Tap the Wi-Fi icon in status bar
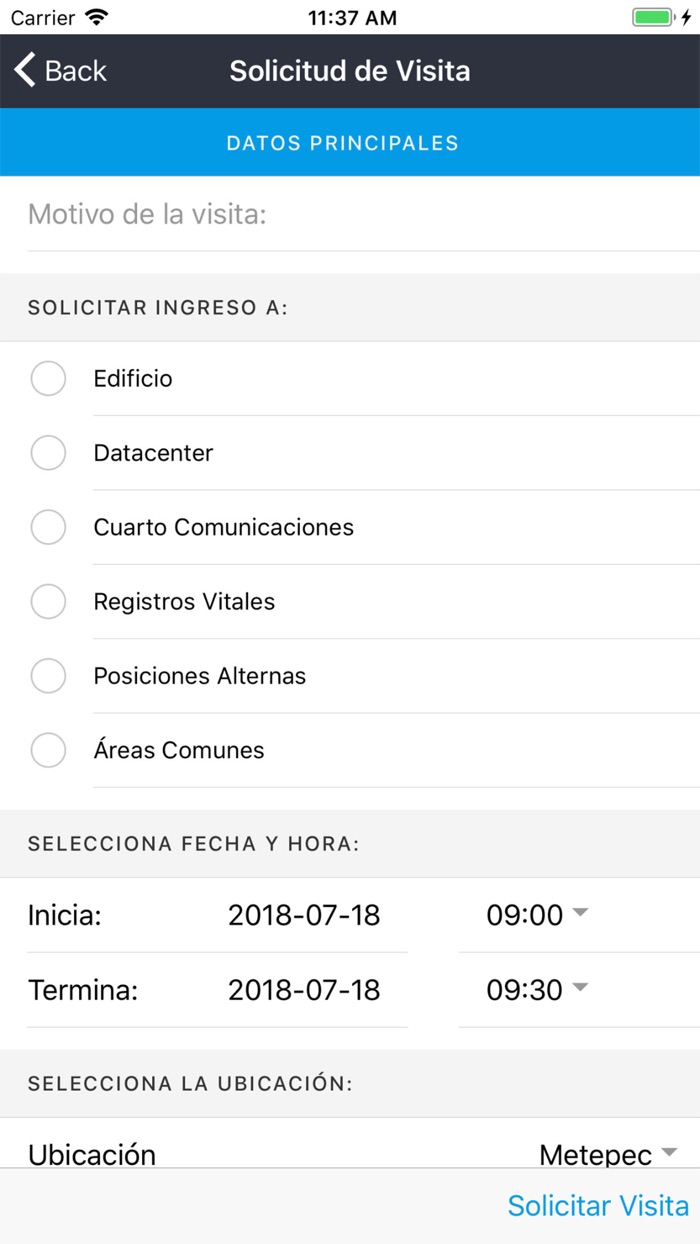 pos(97,18)
